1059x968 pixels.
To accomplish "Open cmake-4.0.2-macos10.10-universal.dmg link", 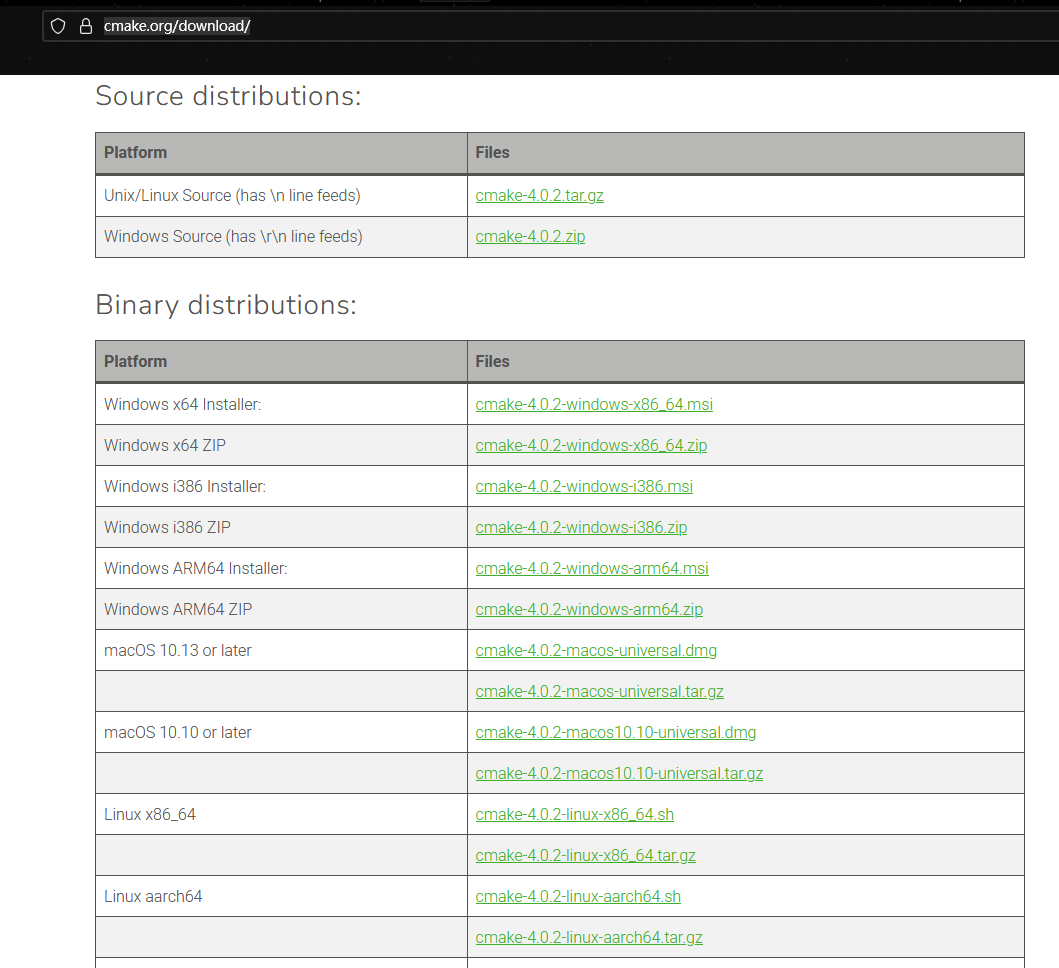I will pos(615,732).
